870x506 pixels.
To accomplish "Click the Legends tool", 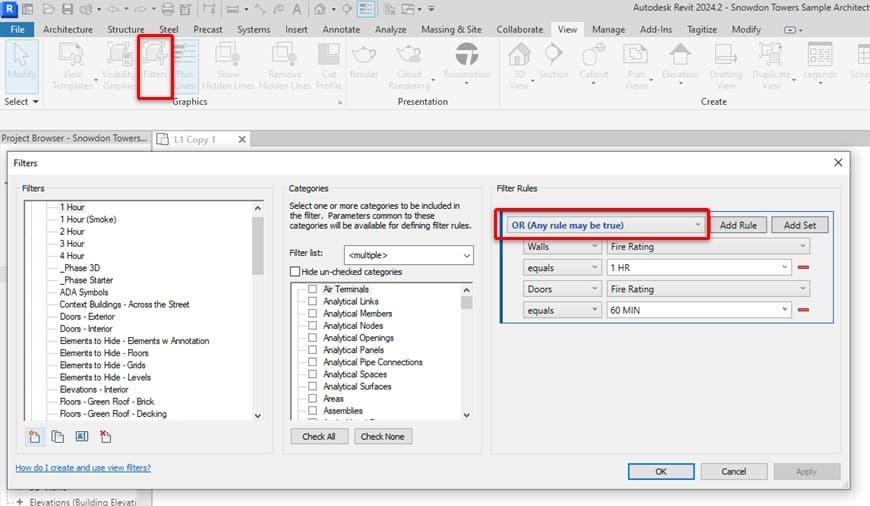I will tap(820, 62).
